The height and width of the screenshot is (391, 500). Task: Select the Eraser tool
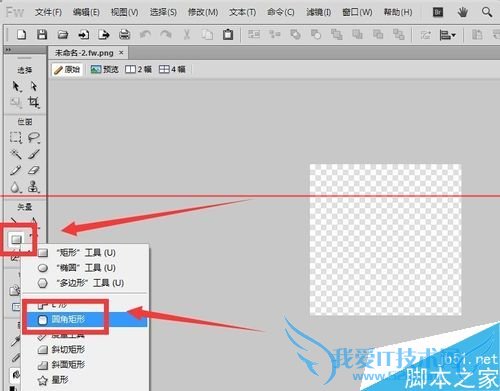pos(34,170)
